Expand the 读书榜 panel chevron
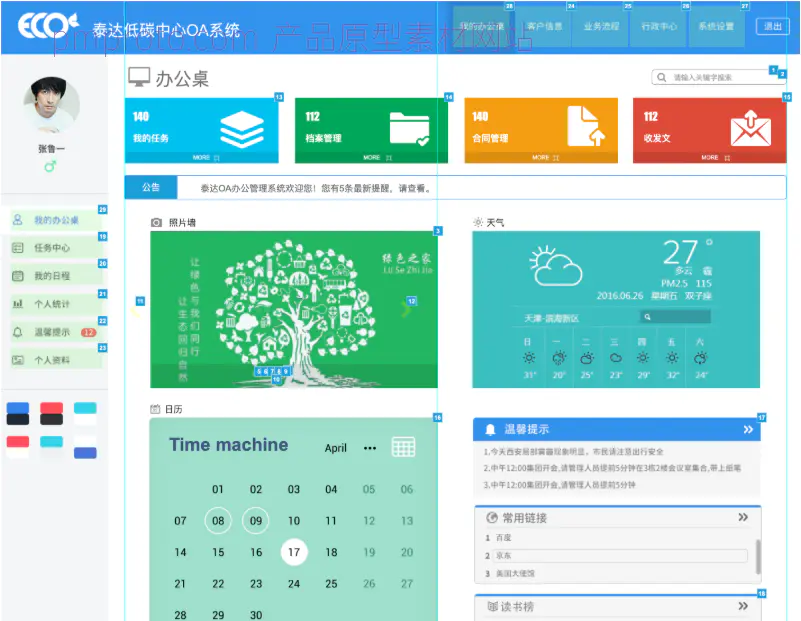Image resolution: width=801 pixels, height=621 pixels. pos(743,606)
